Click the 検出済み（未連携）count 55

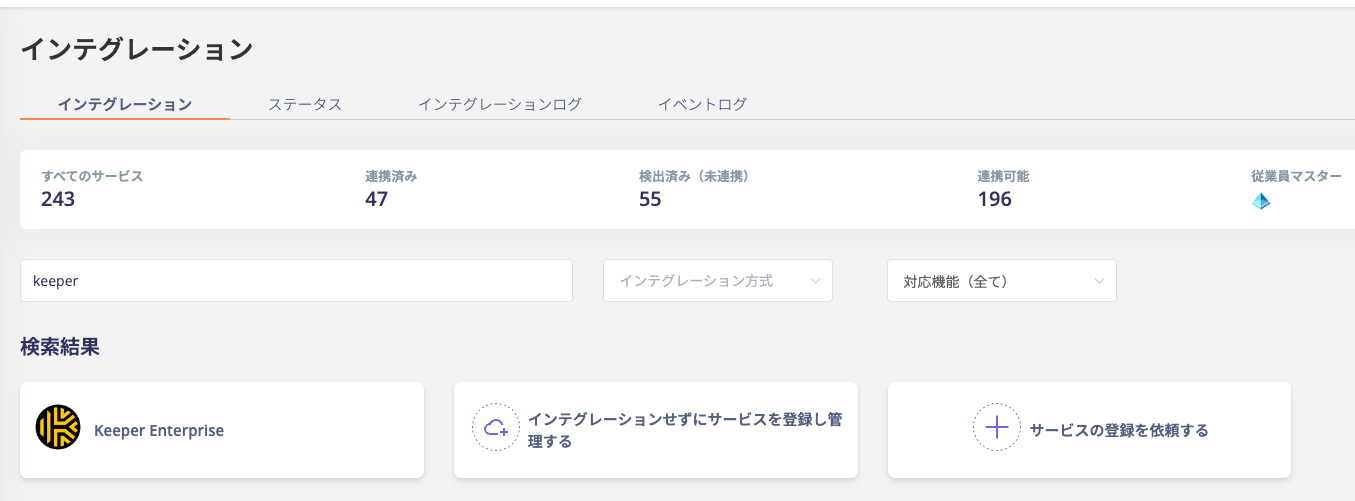(650, 199)
